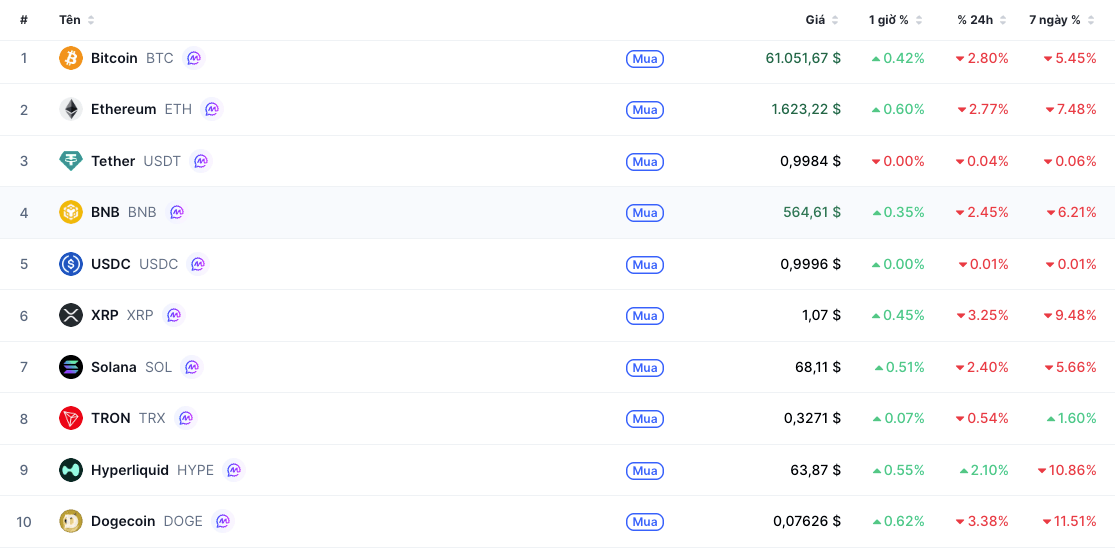Click the TRON red logo
Image resolution: width=1115 pixels, height=550 pixels.
tap(71, 418)
